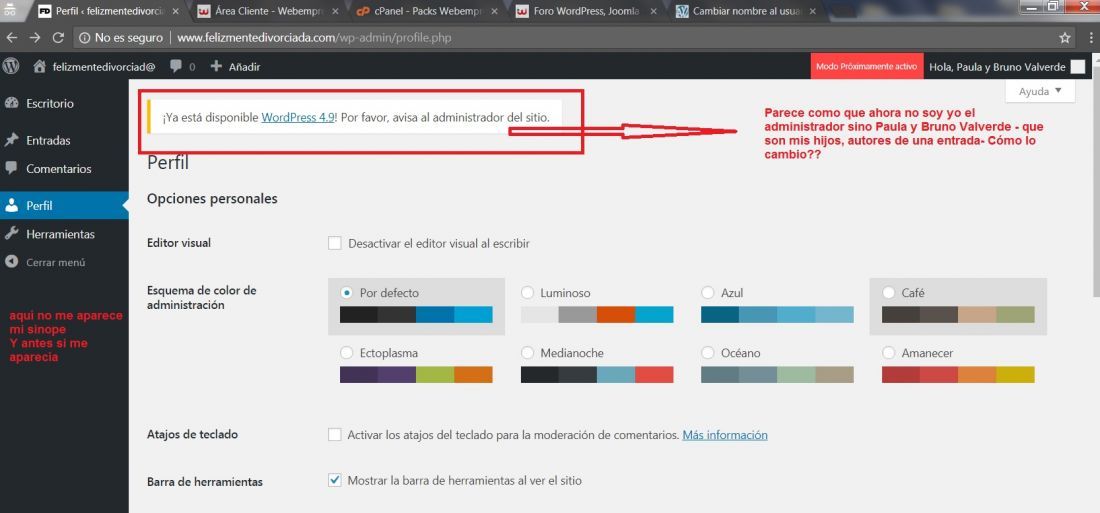Select the Amanecer color scheme radio
This screenshot has height=513, width=1100.
[889, 352]
